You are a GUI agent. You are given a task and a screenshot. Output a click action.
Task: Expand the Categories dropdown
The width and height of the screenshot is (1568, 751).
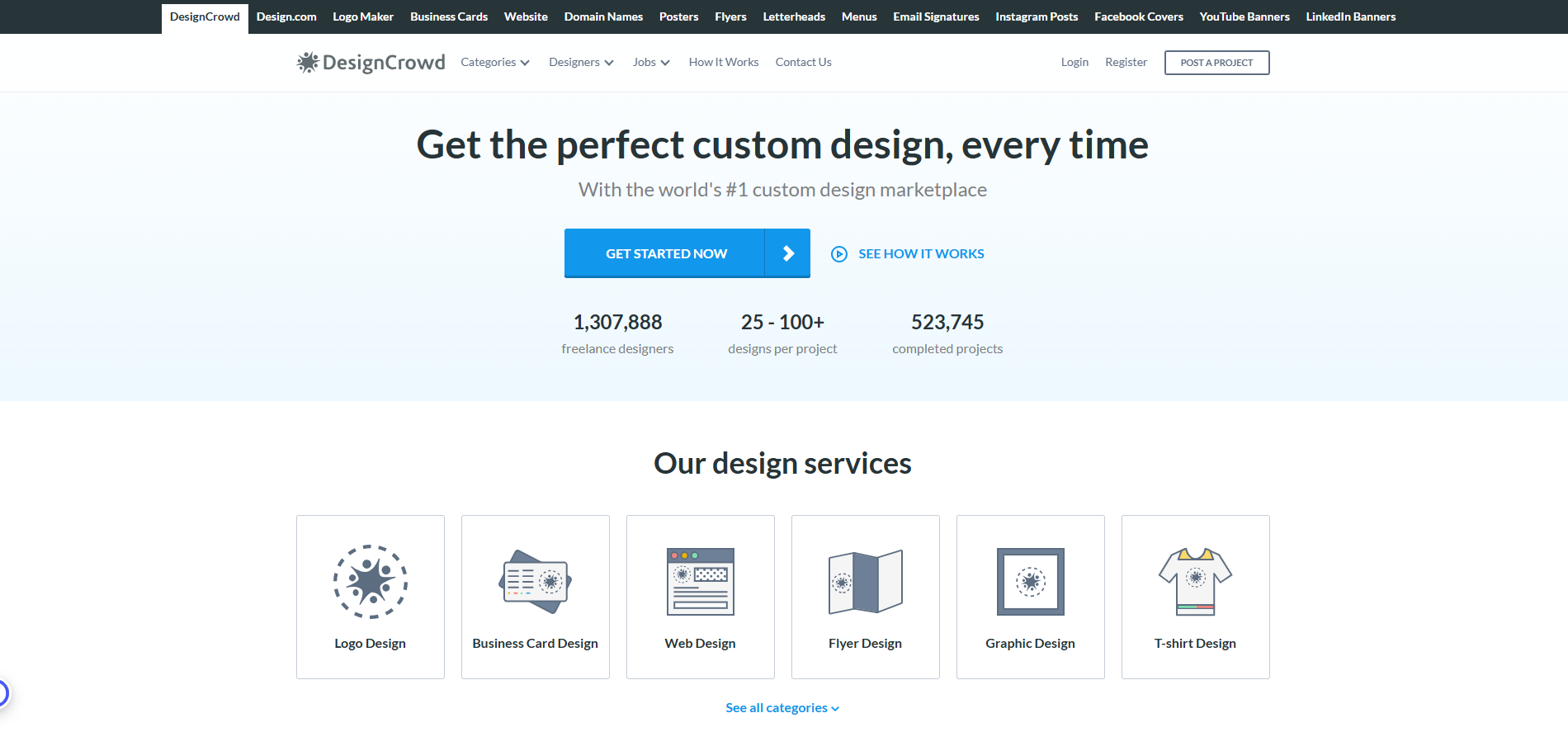point(494,62)
